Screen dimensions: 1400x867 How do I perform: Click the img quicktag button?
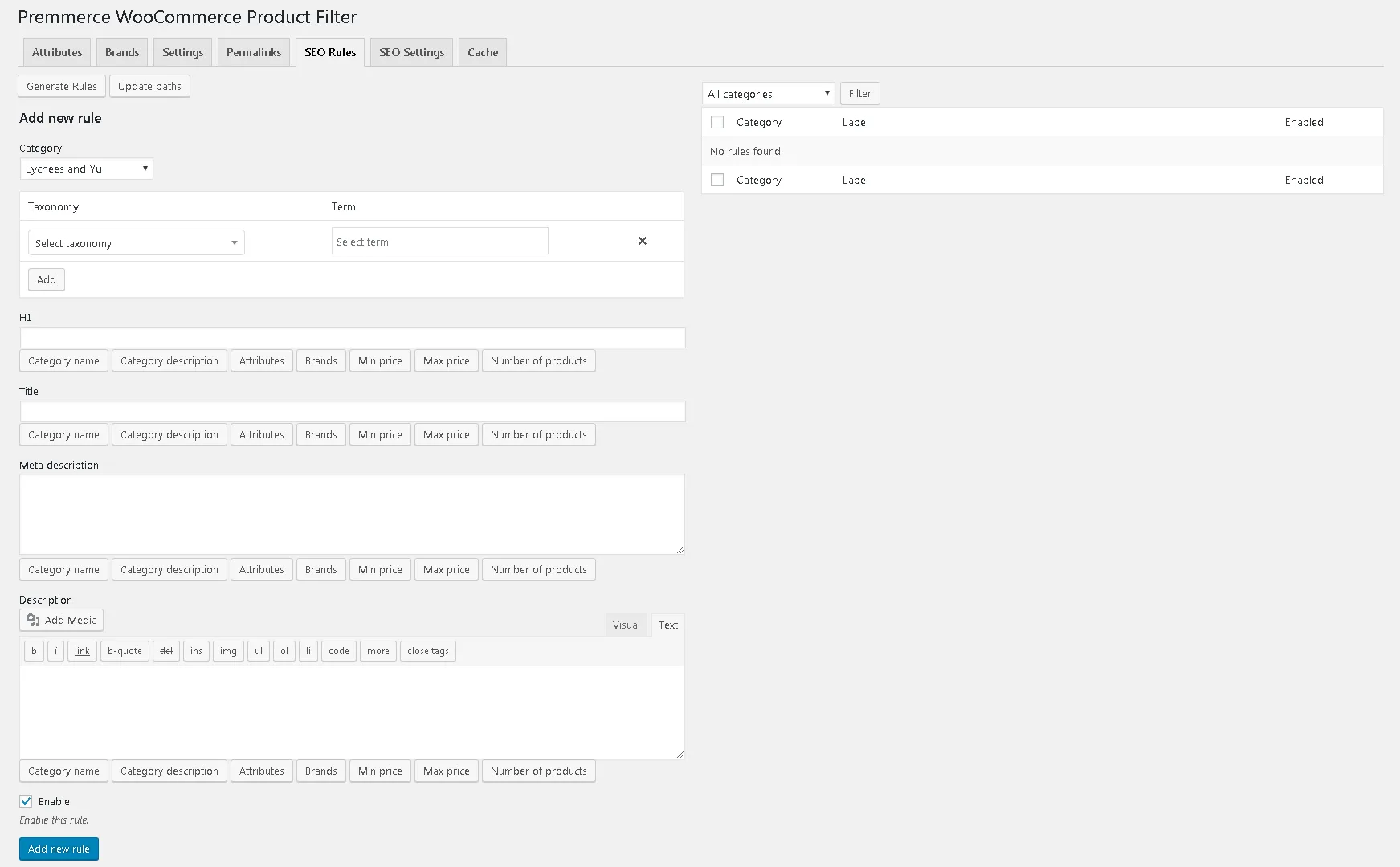pos(228,651)
